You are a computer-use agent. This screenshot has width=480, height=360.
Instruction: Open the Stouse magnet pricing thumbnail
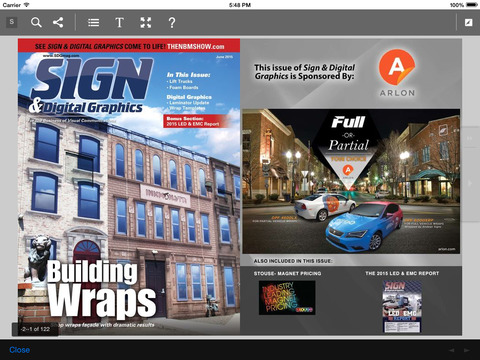287,298
